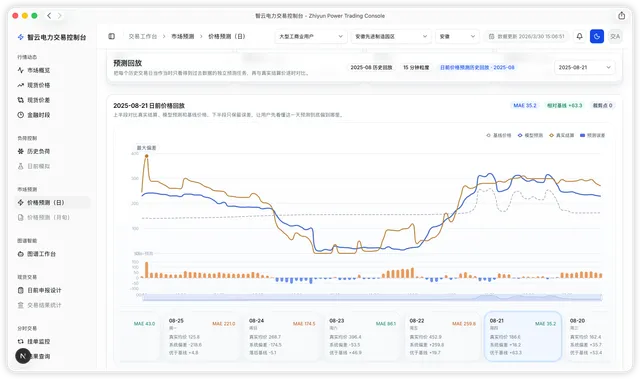Click the share icon in title bar
The width and height of the screenshot is (640, 379).
[x=621, y=16]
